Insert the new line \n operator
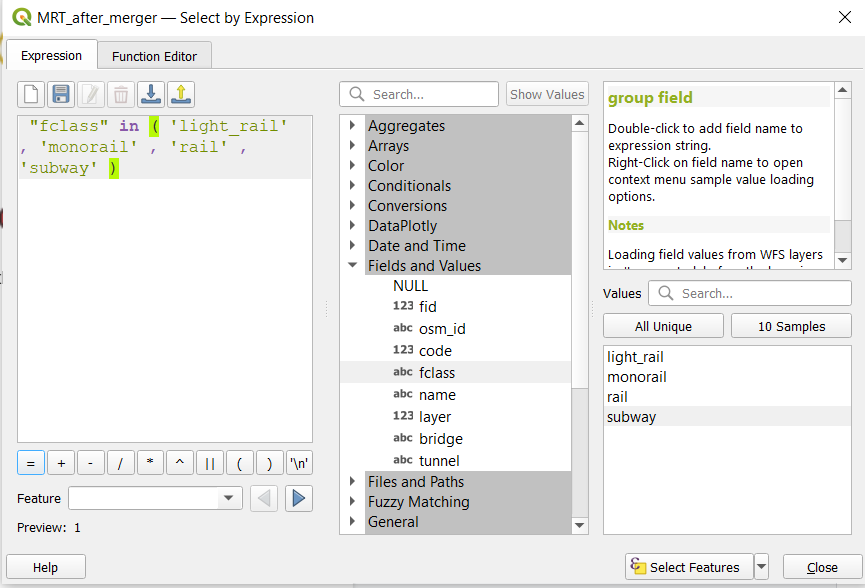The width and height of the screenshot is (865, 588). [299, 463]
